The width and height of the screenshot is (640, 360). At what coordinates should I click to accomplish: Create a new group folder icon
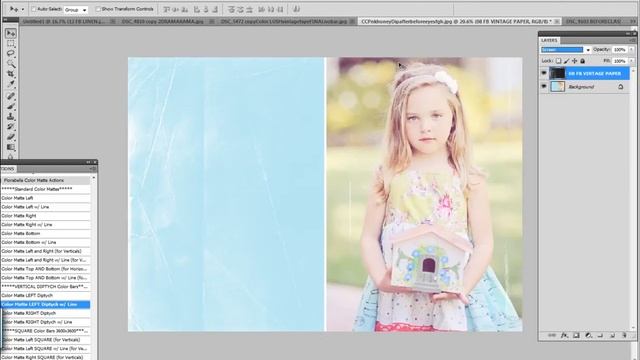coord(600,336)
